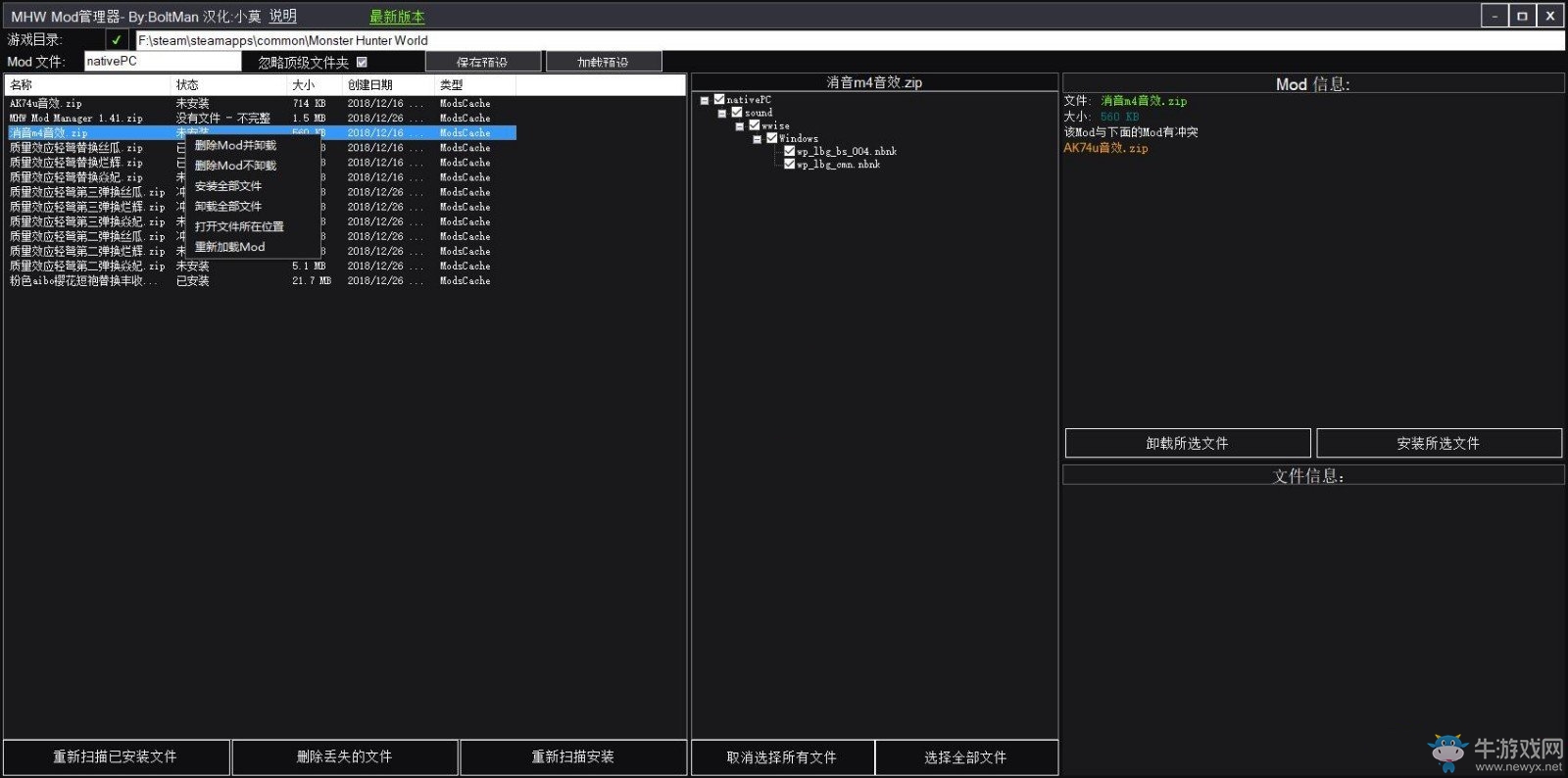Uncheck the wwise folder checkbox
The height and width of the screenshot is (778, 1568).
point(754,125)
